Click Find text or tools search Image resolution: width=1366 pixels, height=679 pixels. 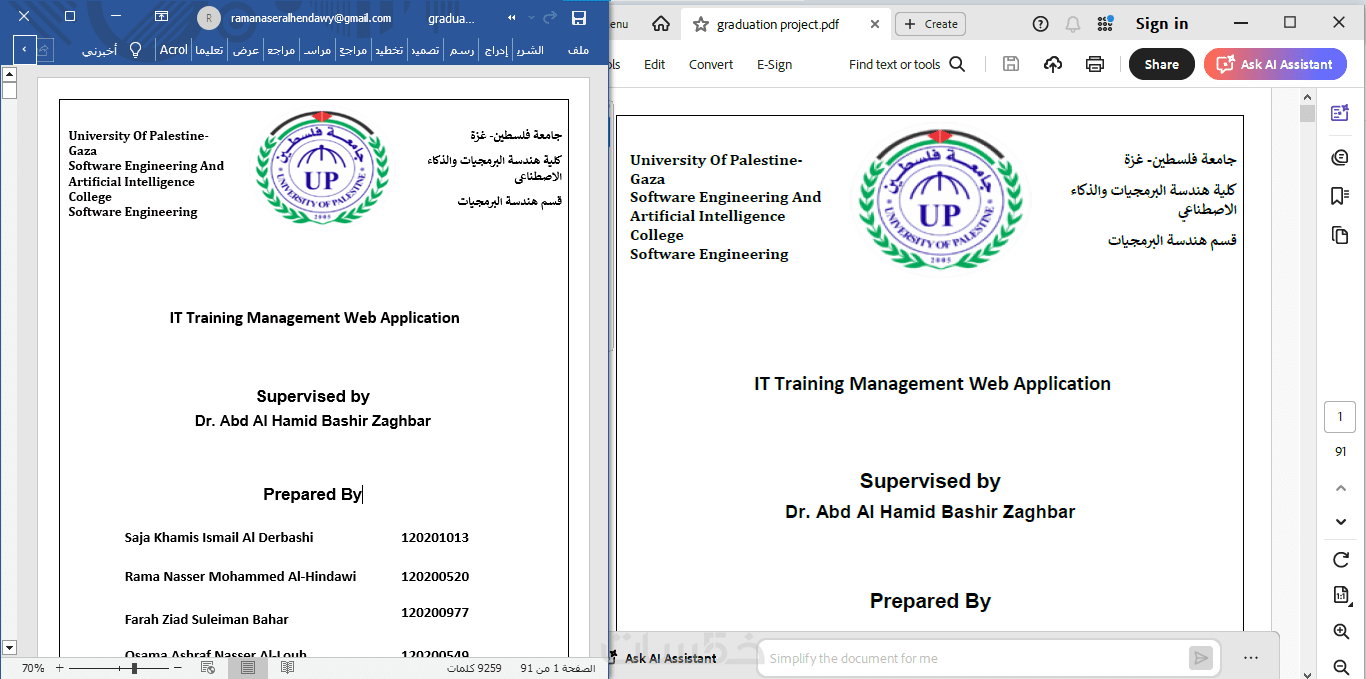point(907,64)
